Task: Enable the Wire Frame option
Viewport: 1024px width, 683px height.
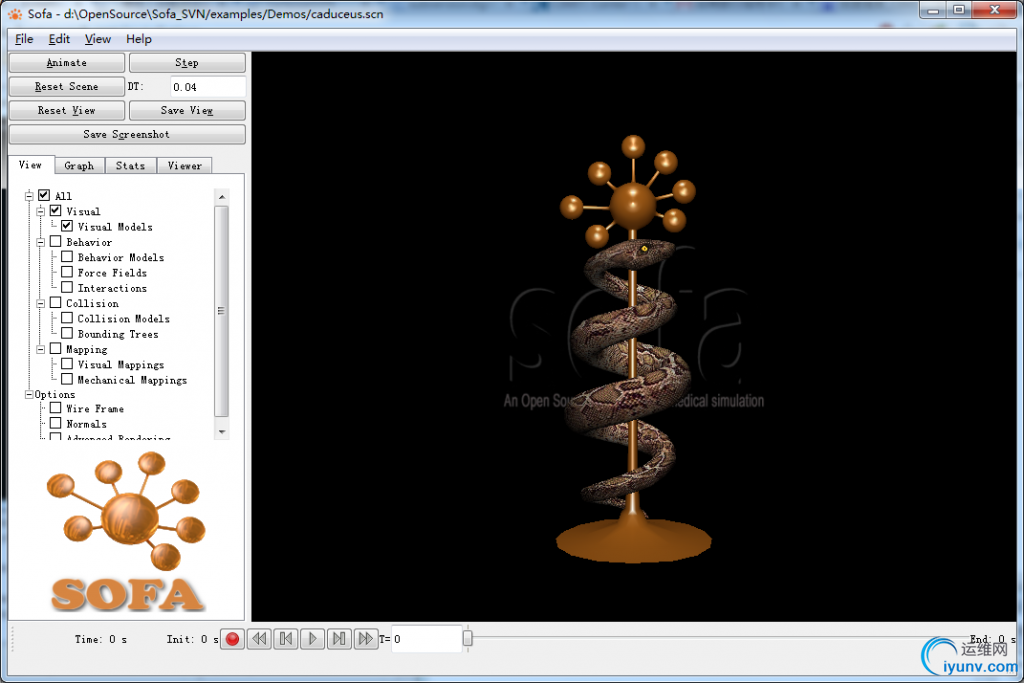Action: (56, 407)
